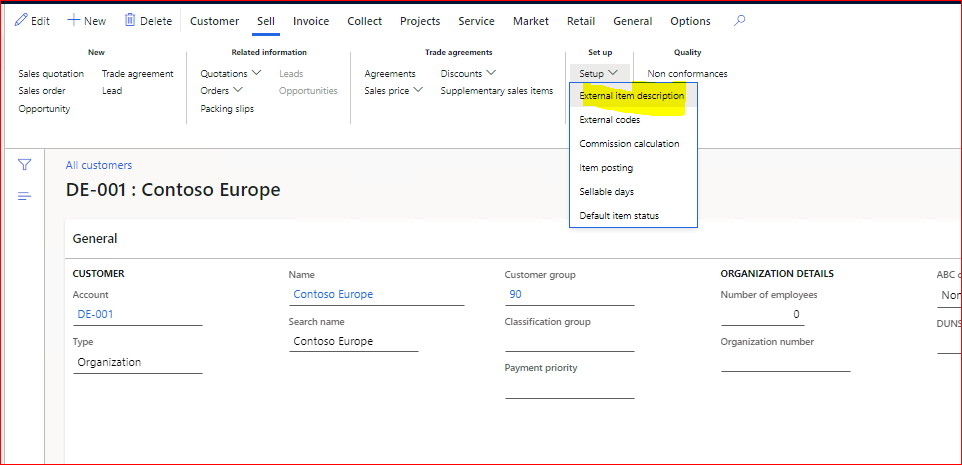Viewport: 962px width, 465px height.
Task: Switch to the Invoice tab
Action: (x=311, y=21)
